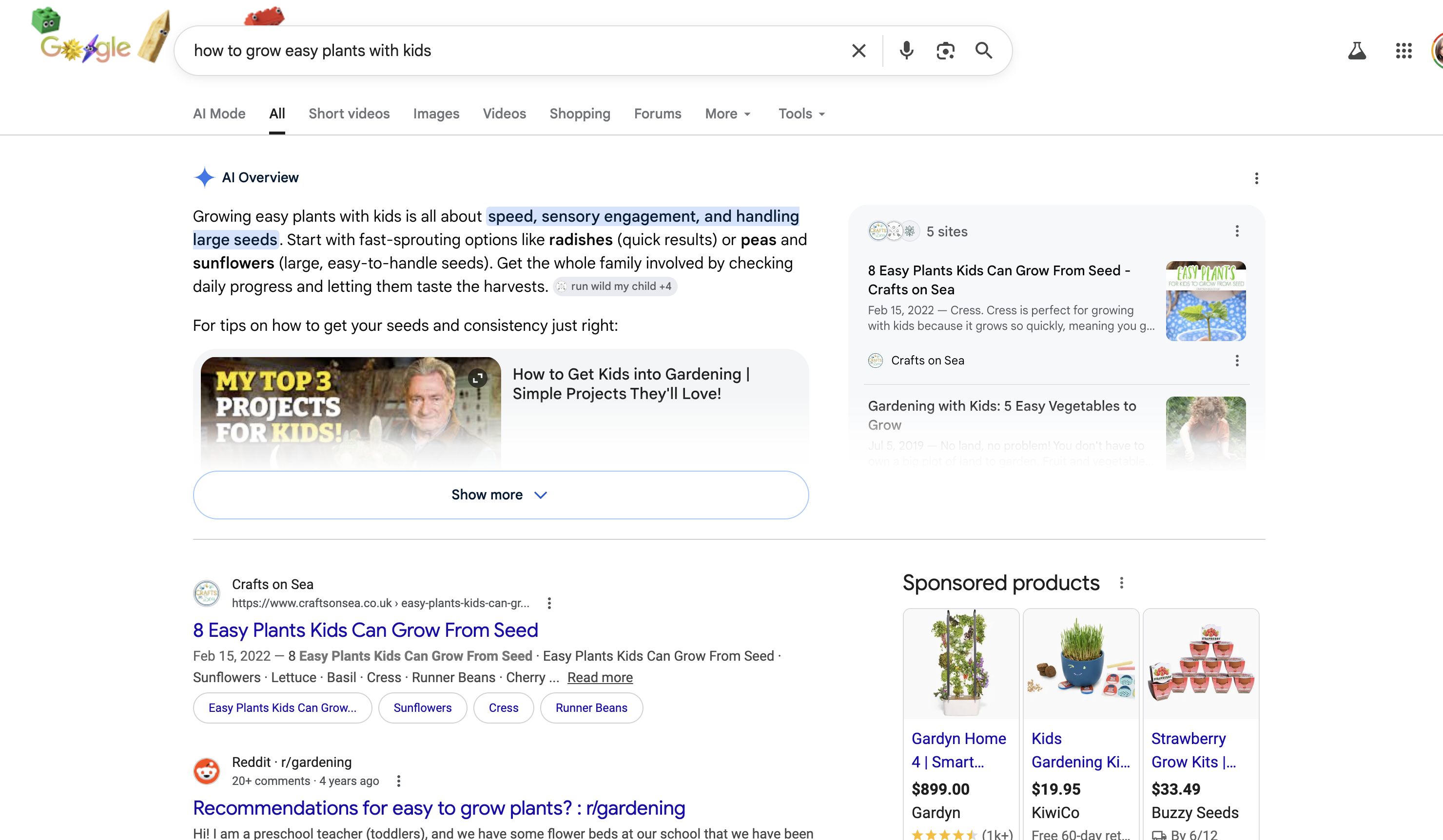Click the $33.49 price text
This screenshot has height=840, width=1443.
coord(1175,789)
